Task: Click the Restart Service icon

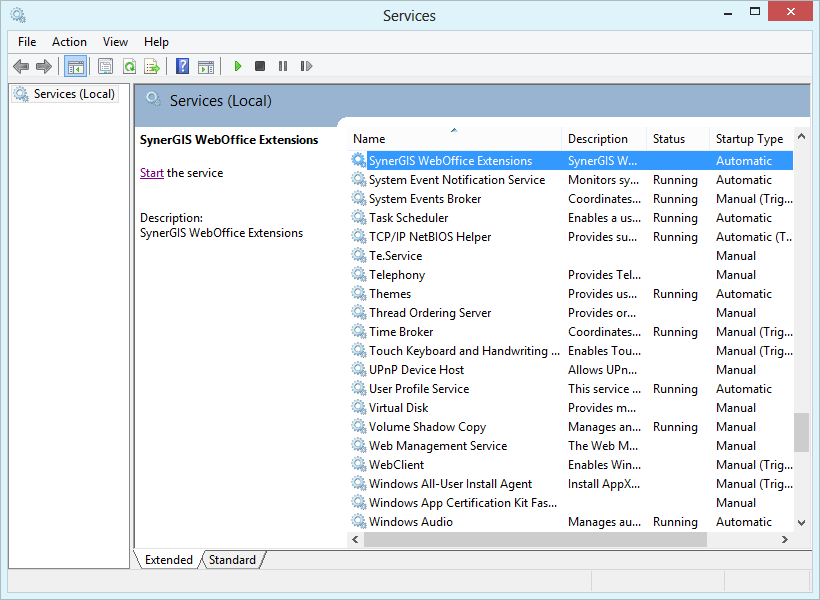Action: click(x=306, y=66)
